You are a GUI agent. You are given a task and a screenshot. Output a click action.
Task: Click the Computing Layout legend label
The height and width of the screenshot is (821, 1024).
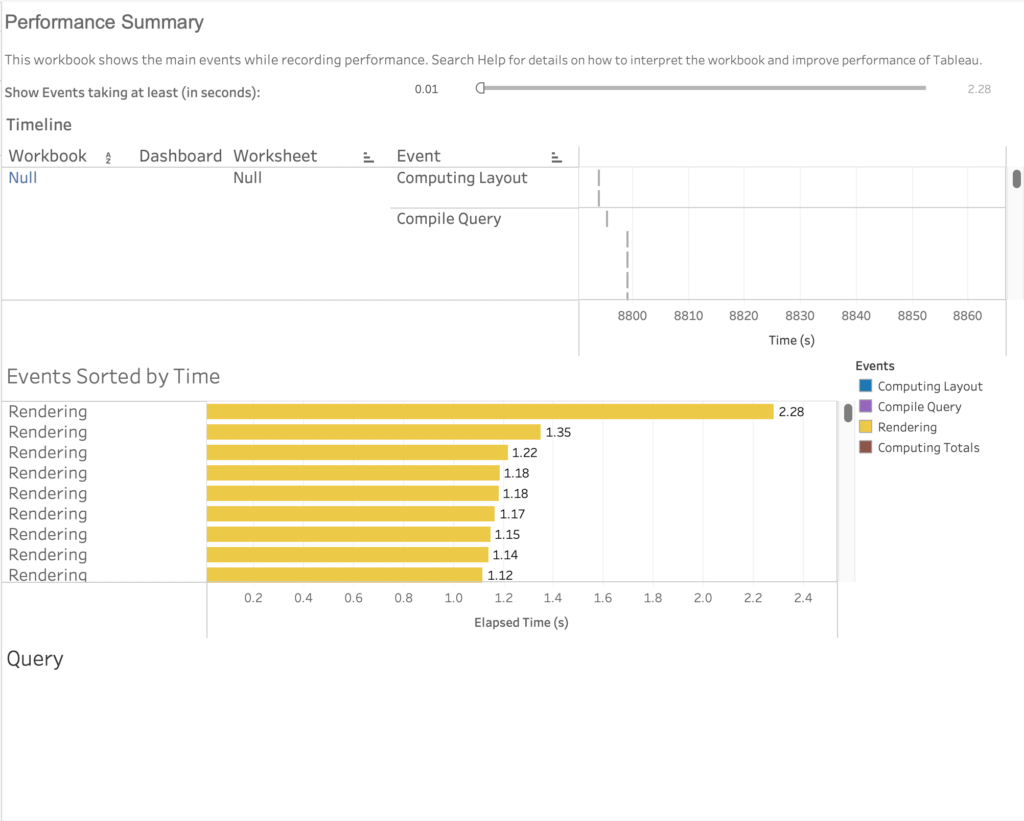[929, 386]
